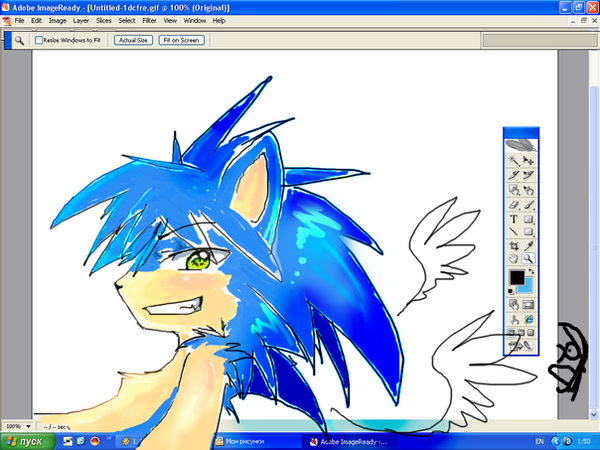Viewport: 600px width, 450px height.
Task: Click vertical scrollbar down arrow
Action: 594,414
